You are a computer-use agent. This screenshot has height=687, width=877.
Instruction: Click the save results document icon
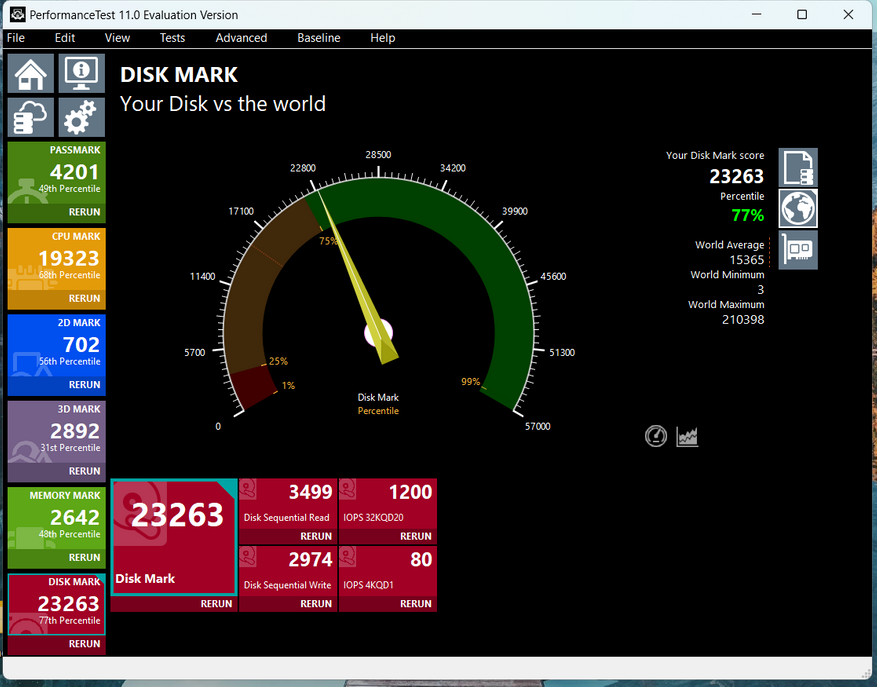pyautogui.click(x=798, y=167)
